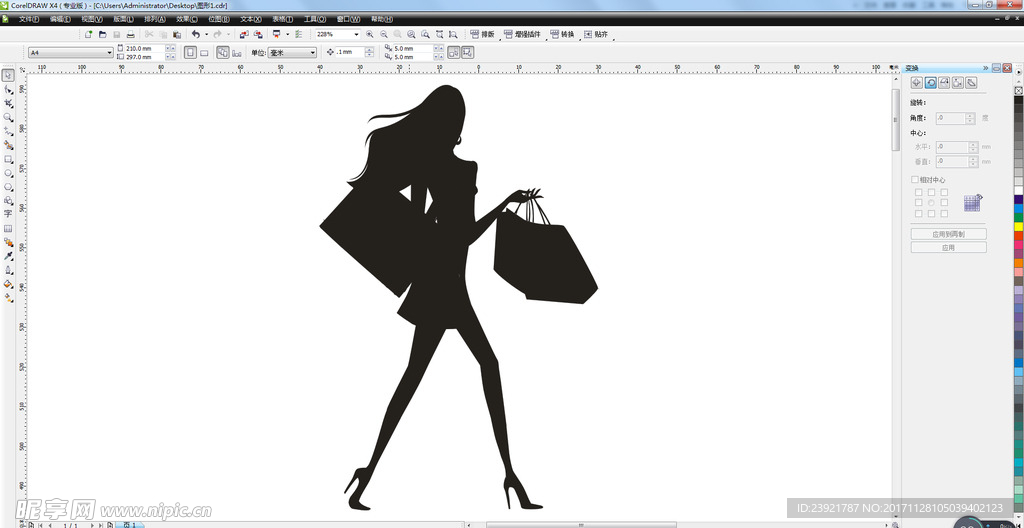Toggle portrait page orientation

coord(190,52)
